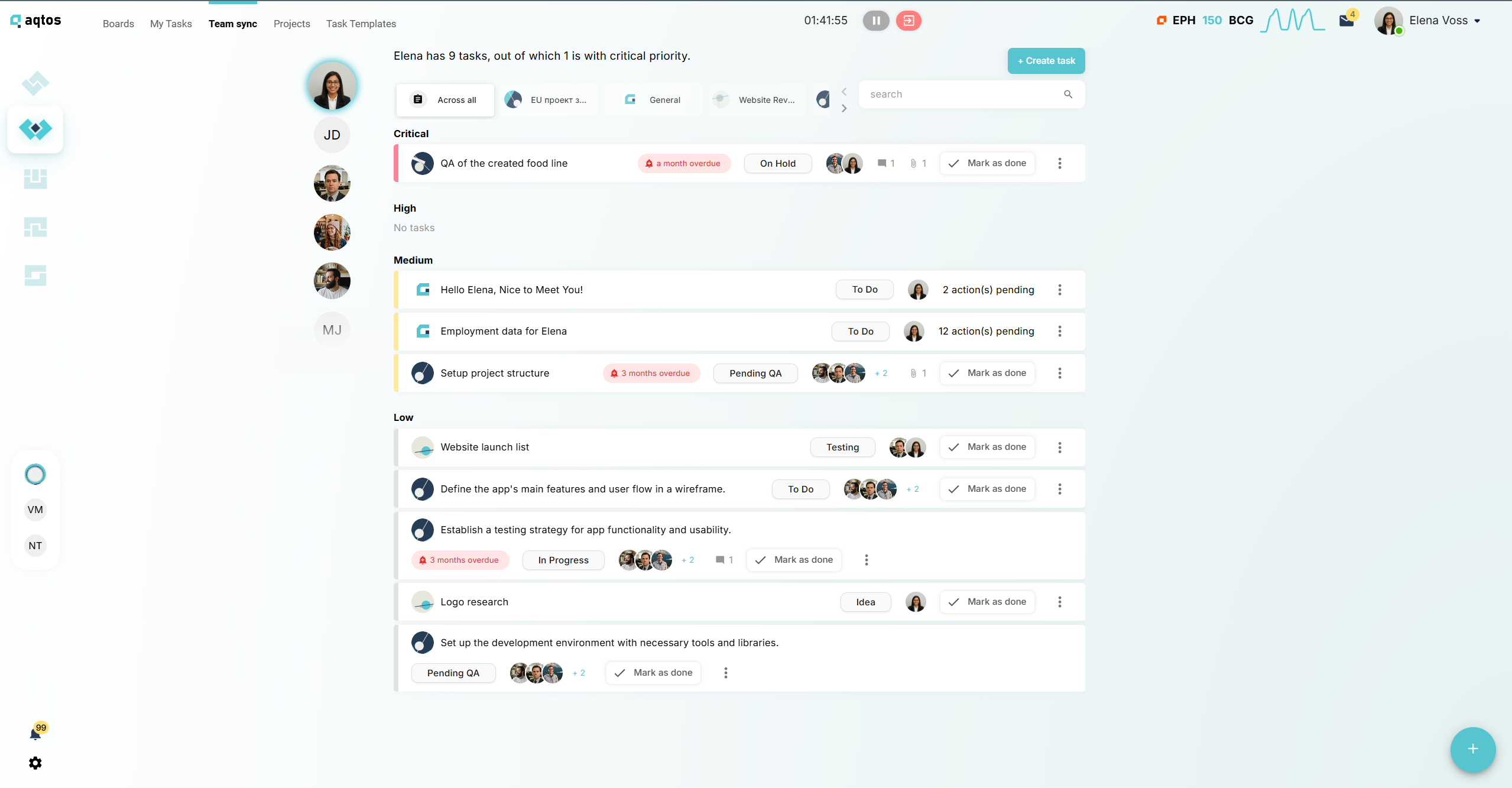Click Idea status on Logo research
This screenshot has width=1512, height=788.
[865, 602]
